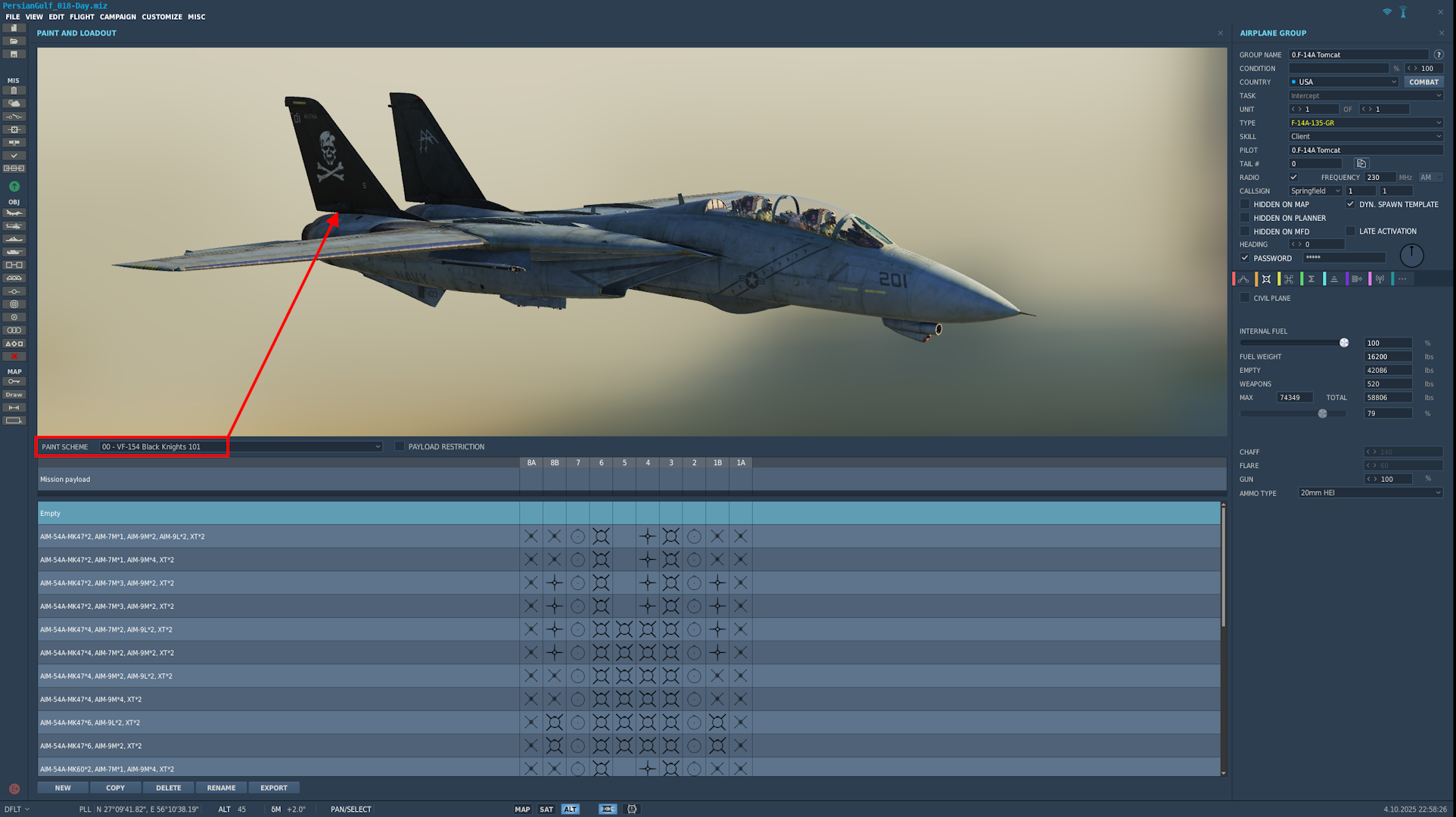Click the save mission icon in sidebar
This screenshot has height=817, width=1456.
(14, 54)
